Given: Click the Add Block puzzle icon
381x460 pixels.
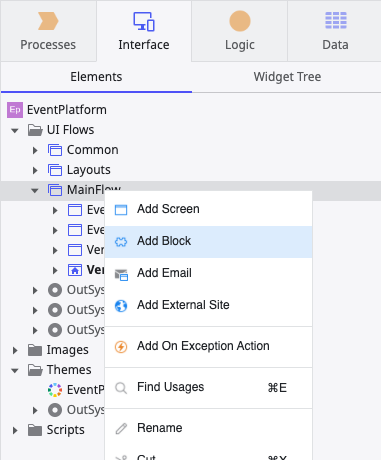Looking at the screenshot, I should [x=121, y=242].
